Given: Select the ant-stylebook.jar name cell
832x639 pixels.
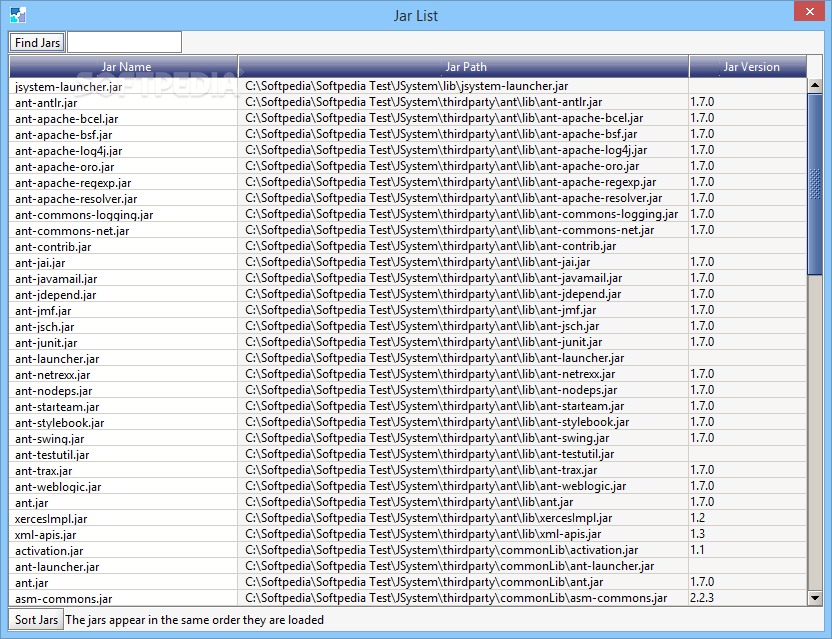Looking at the screenshot, I should pyautogui.click(x=124, y=422).
